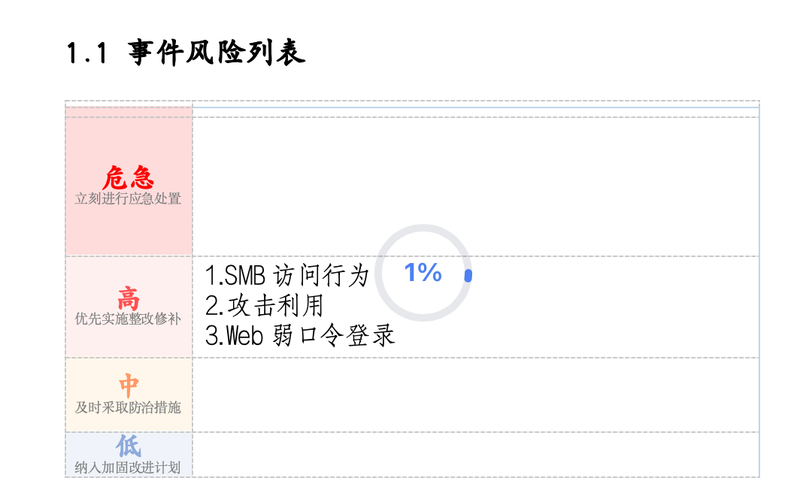Click the 1% progress text
800x496 pixels.
click(423, 272)
